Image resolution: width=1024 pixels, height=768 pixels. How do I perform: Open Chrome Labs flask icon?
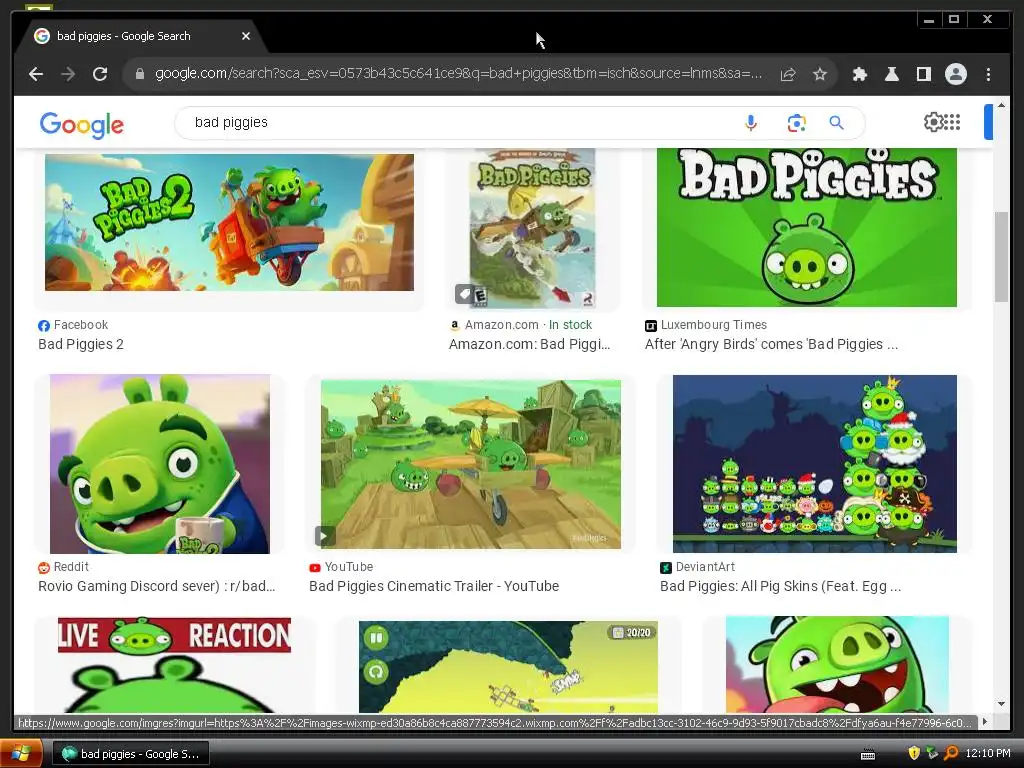coord(891,74)
